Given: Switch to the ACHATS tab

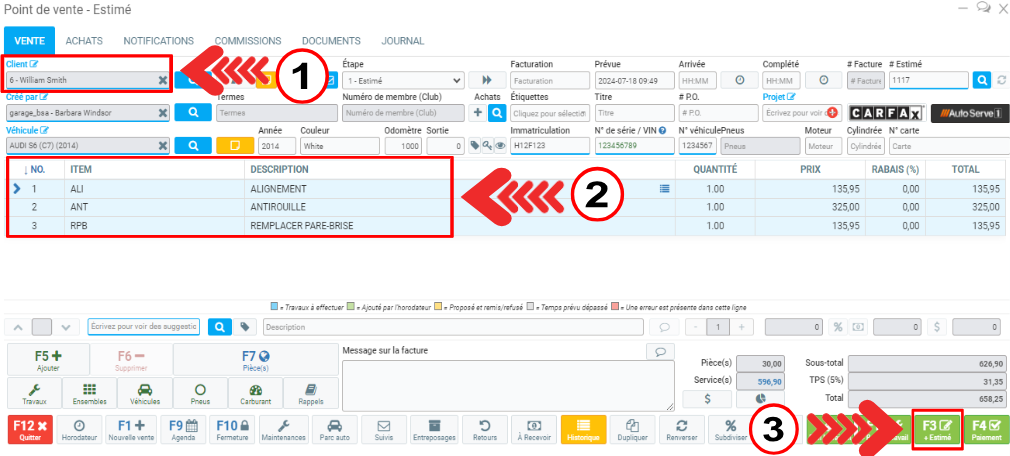Looking at the screenshot, I should pyautogui.click(x=84, y=41).
